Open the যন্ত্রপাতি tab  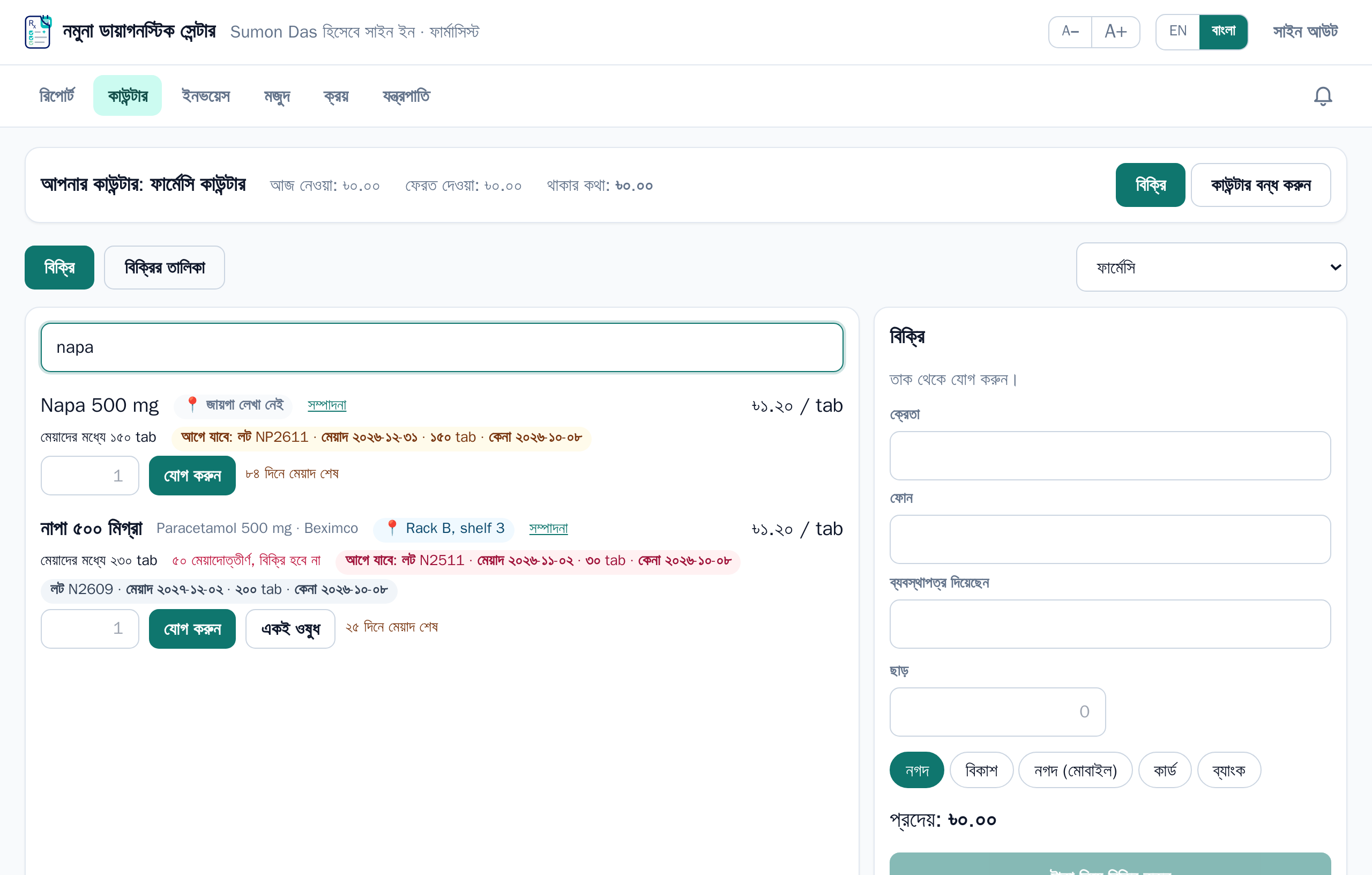pyautogui.click(x=406, y=96)
